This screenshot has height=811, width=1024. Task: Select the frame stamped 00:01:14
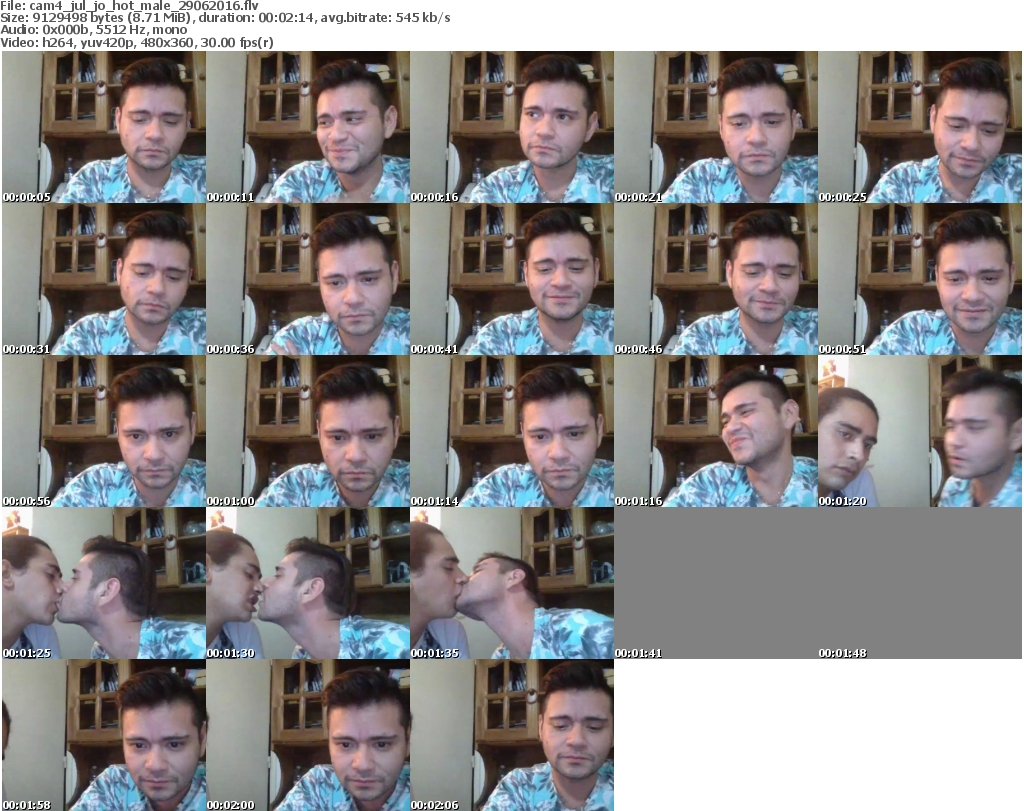pos(512,431)
